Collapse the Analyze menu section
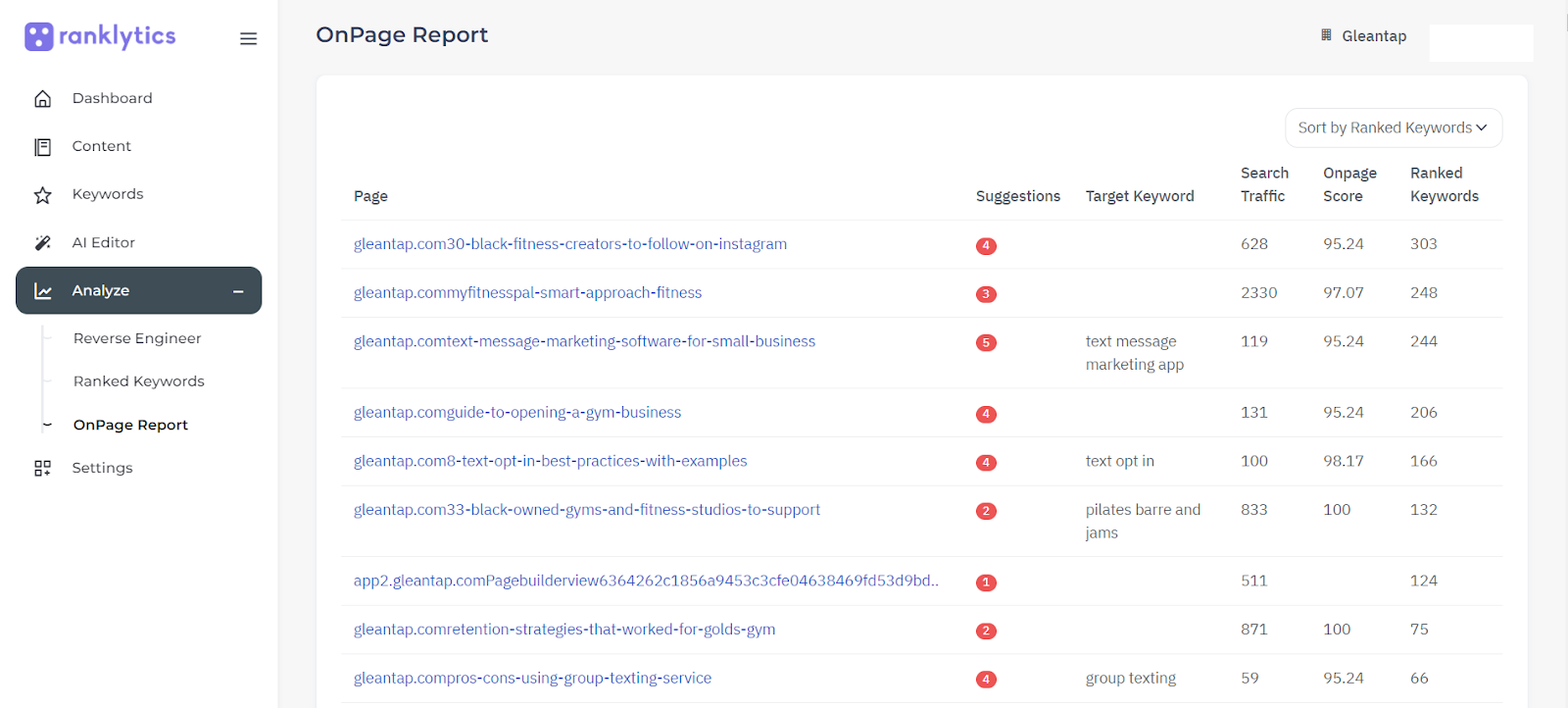Viewport: 1568px width, 708px height. coord(238,291)
